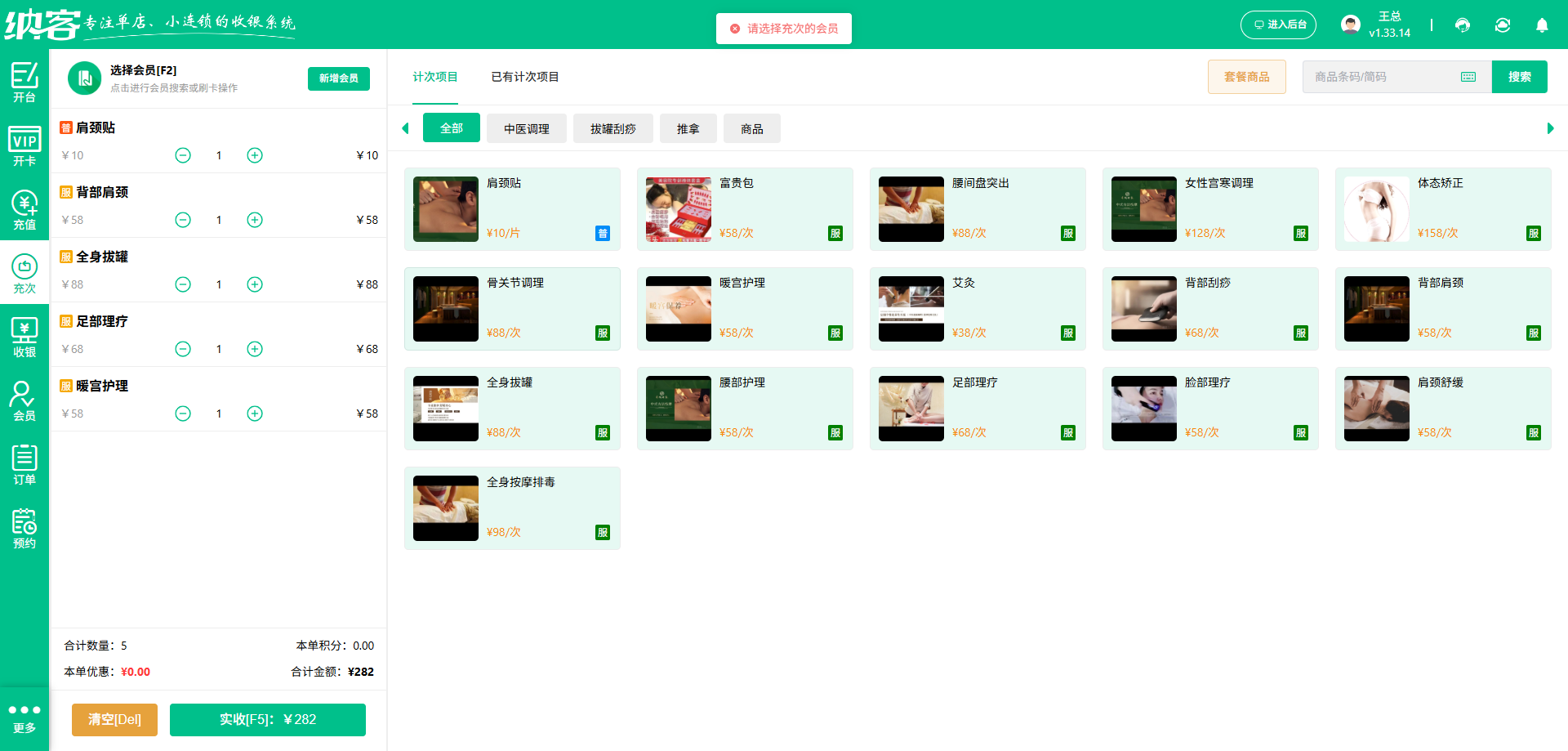This screenshot has width=1568, height=751.
Task: Select the VIP 开卡 sidebar icon
Action: click(x=24, y=148)
